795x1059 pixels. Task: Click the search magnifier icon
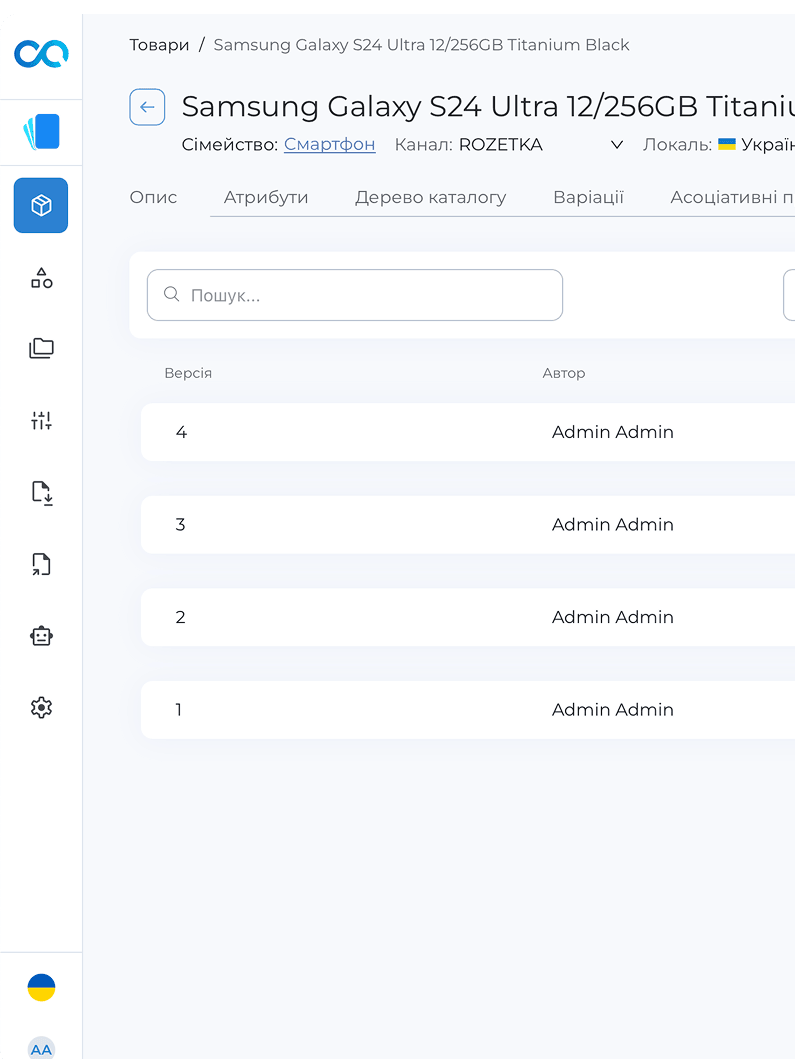[x=172, y=294]
